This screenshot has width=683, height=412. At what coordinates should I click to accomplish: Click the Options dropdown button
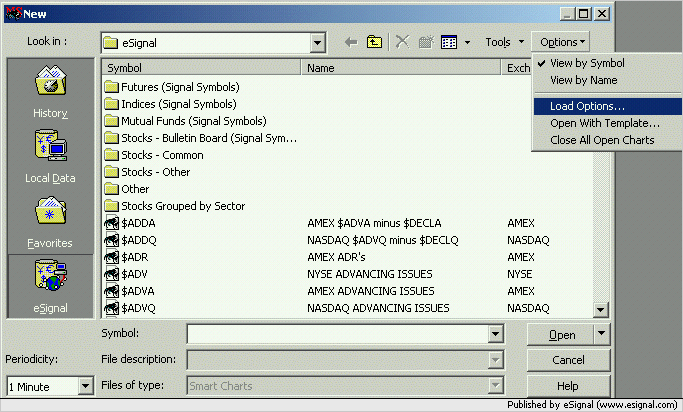(561, 42)
